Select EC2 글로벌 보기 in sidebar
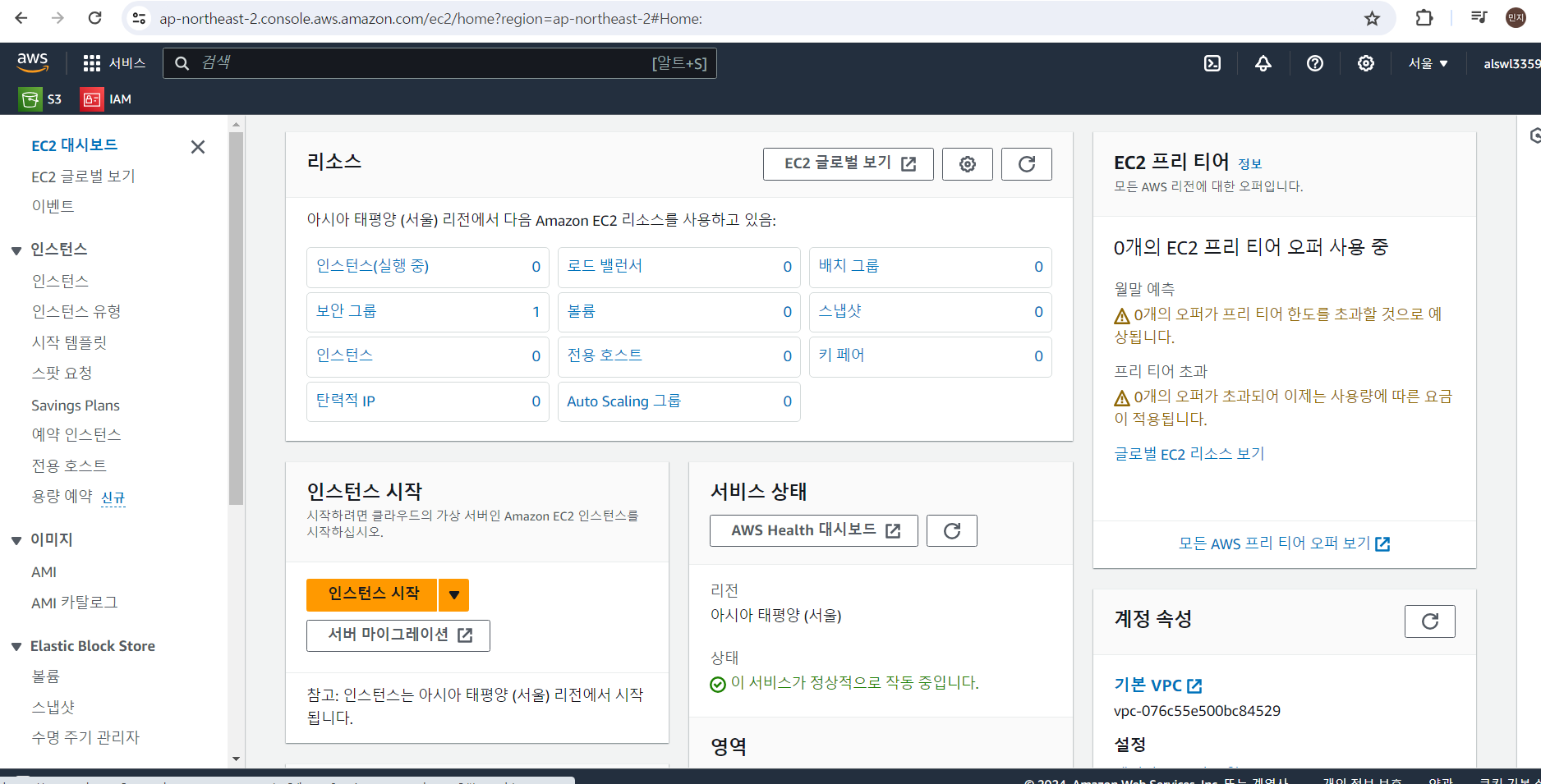The height and width of the screenshot is (784, 1541). coord(83,177)
